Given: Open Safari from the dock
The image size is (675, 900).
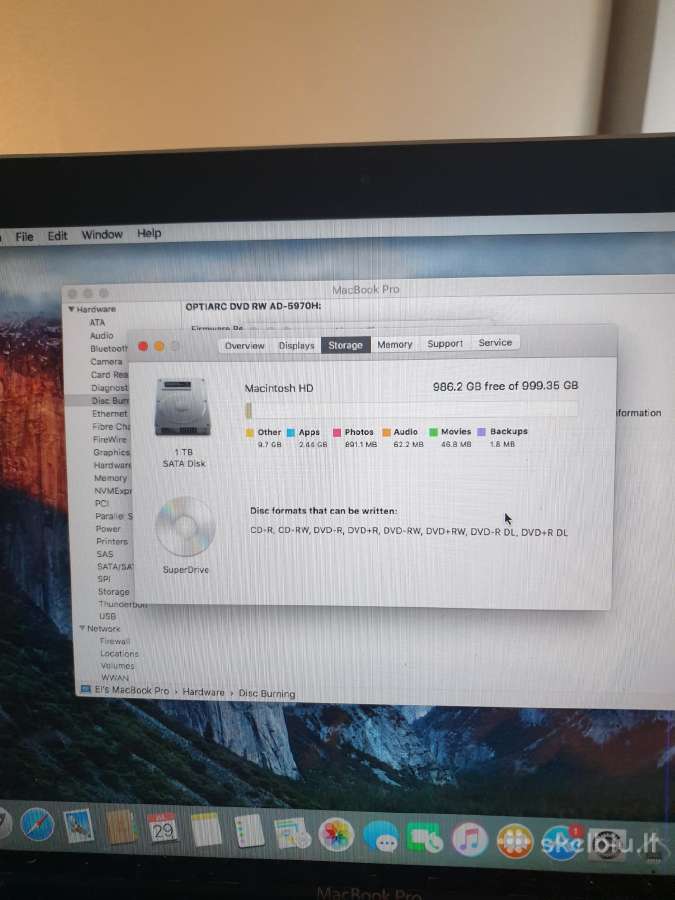Looking at the screenshot, I should click(x=37, y=825).
